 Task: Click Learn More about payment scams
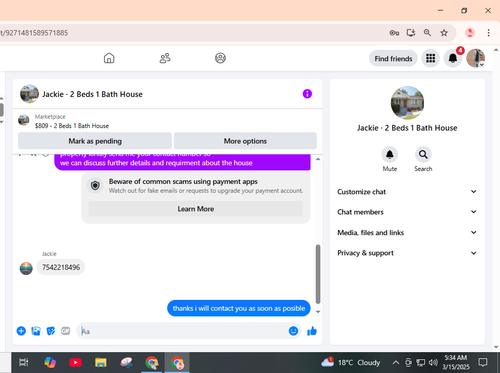point(196,209)
